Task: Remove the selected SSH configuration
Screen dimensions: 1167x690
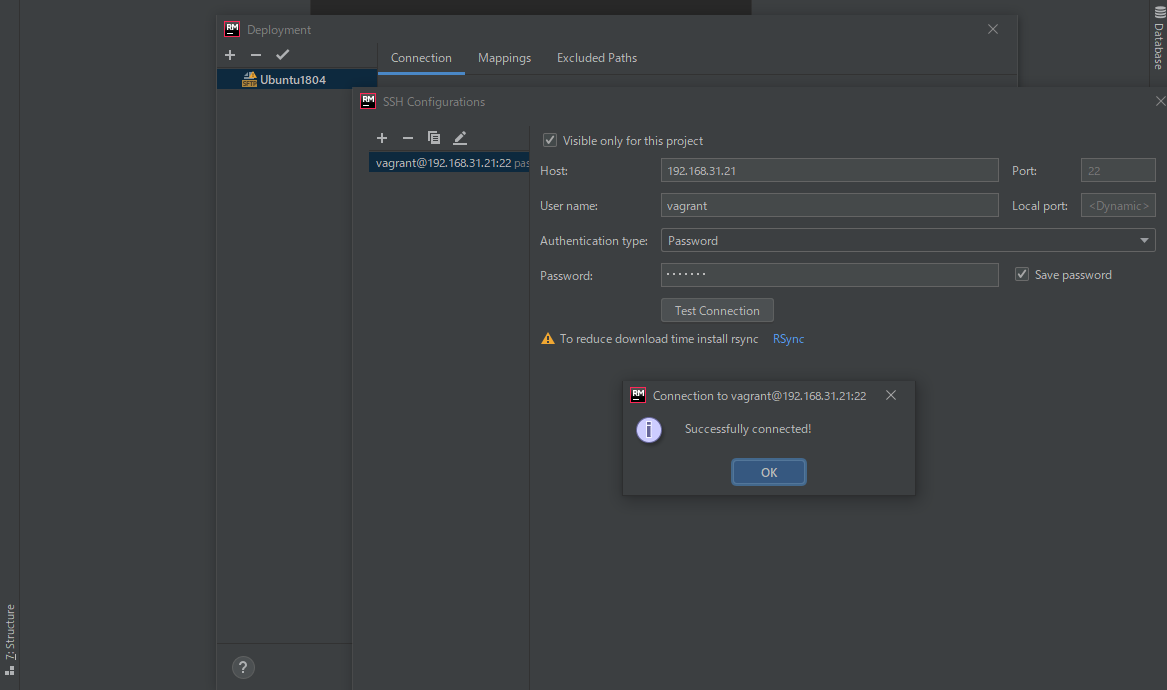Action: (408, 138)
